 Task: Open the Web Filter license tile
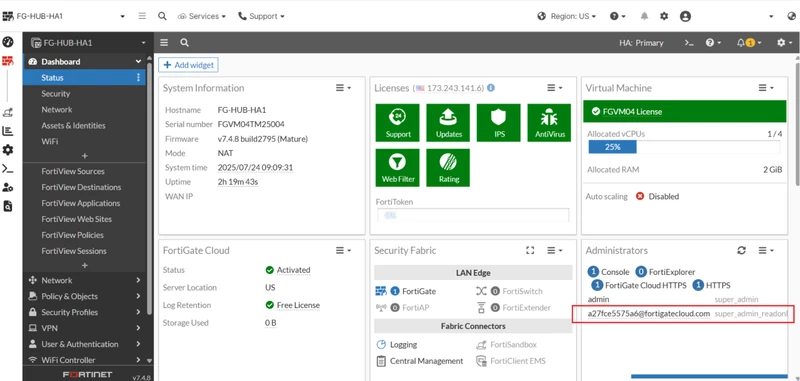pyautogui.click(x=397, y=167)
